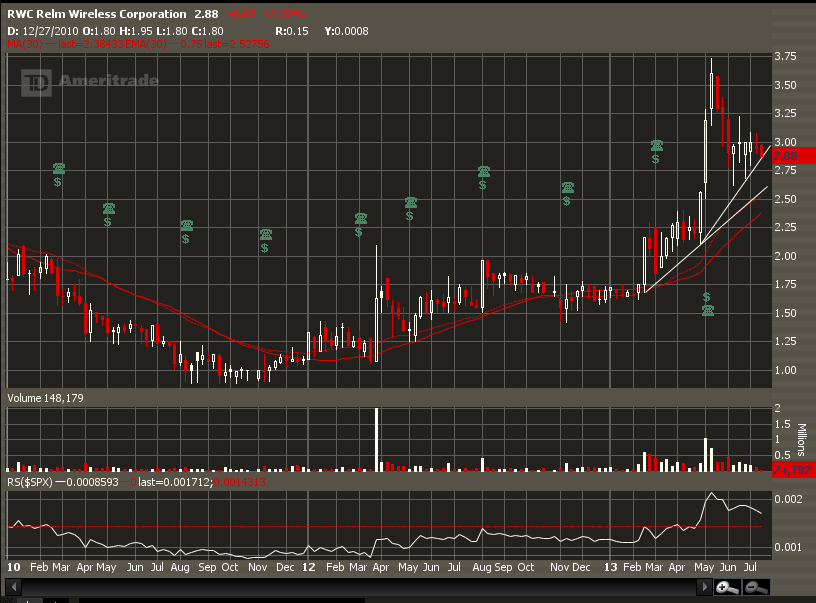Click the phone event icon near November 2010
Image resolution: width=816 pixels, height=603 pixels.
[x=265, y=235]
